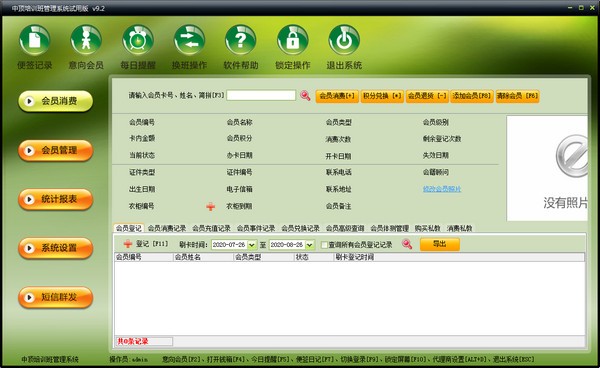The image size is (600, 368).
Task: Tick the 查询所有会员登记记录 checkbox
Action: click(x=324, y=245)
